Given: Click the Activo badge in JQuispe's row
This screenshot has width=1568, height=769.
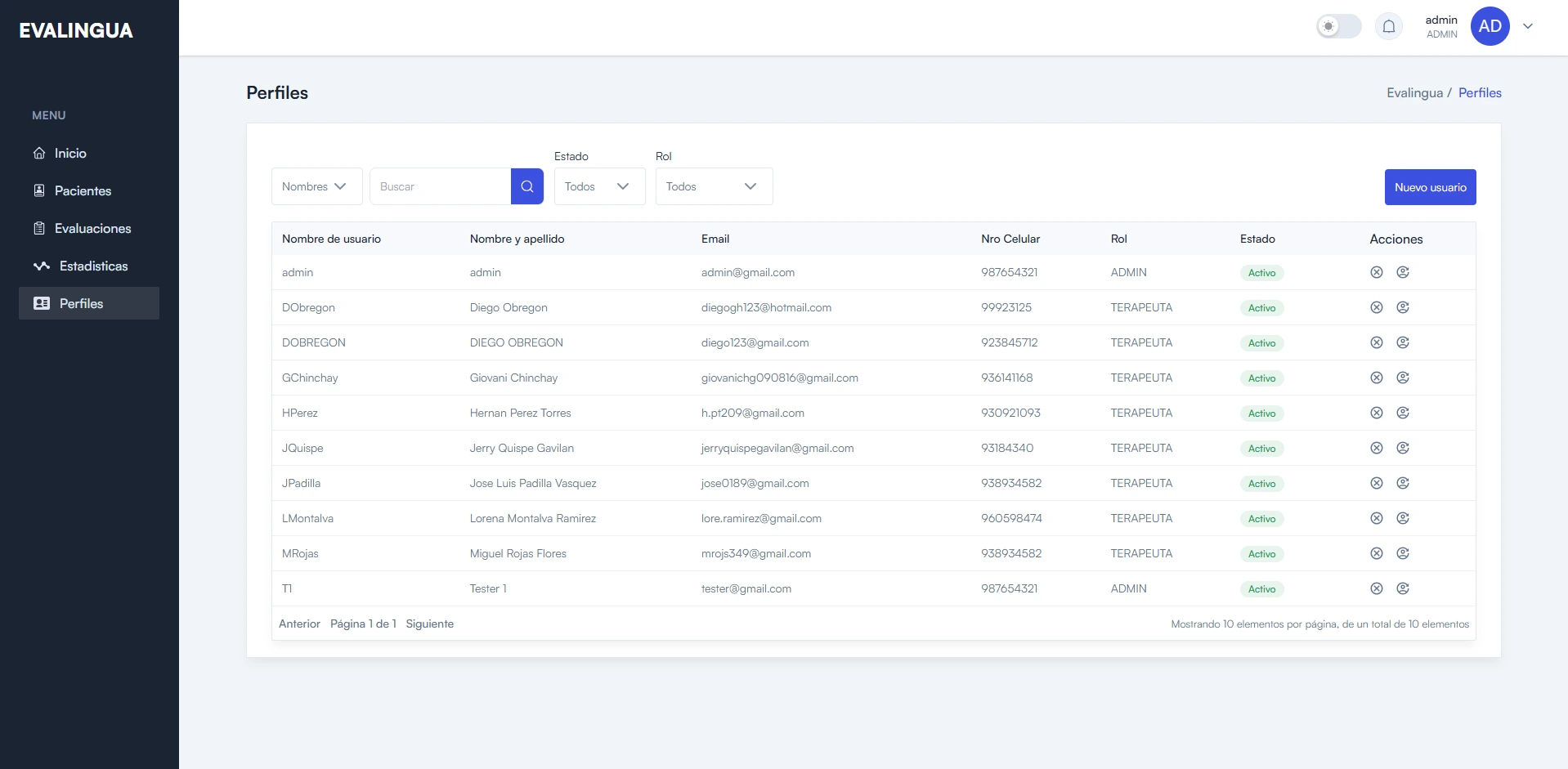Looking at the screenshot, I should tap(1261, 449).
